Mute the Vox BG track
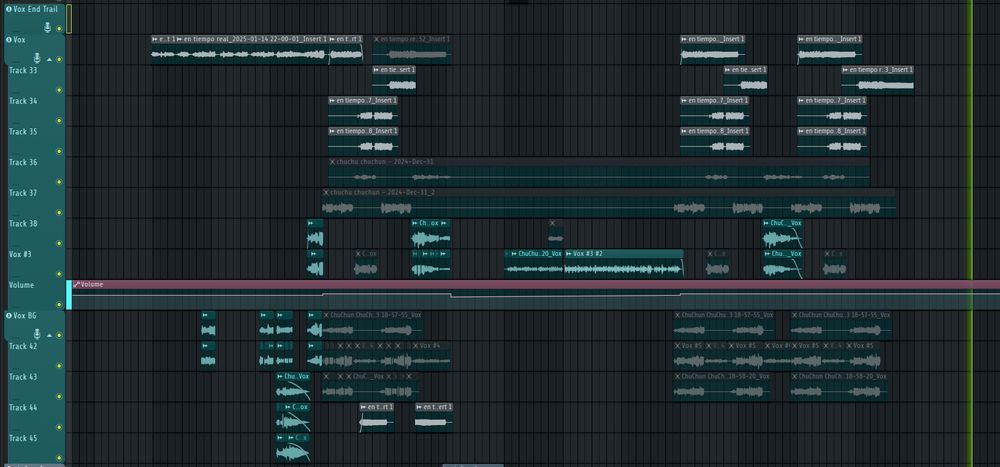1000x467 pixels. point(59,335)
